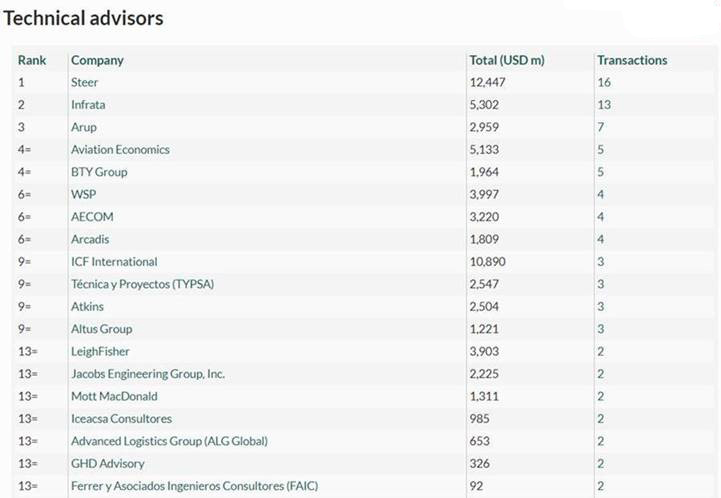Select the total value 5,302
The height and width of the screenshot is (498, 721).
tap(484, 105)
